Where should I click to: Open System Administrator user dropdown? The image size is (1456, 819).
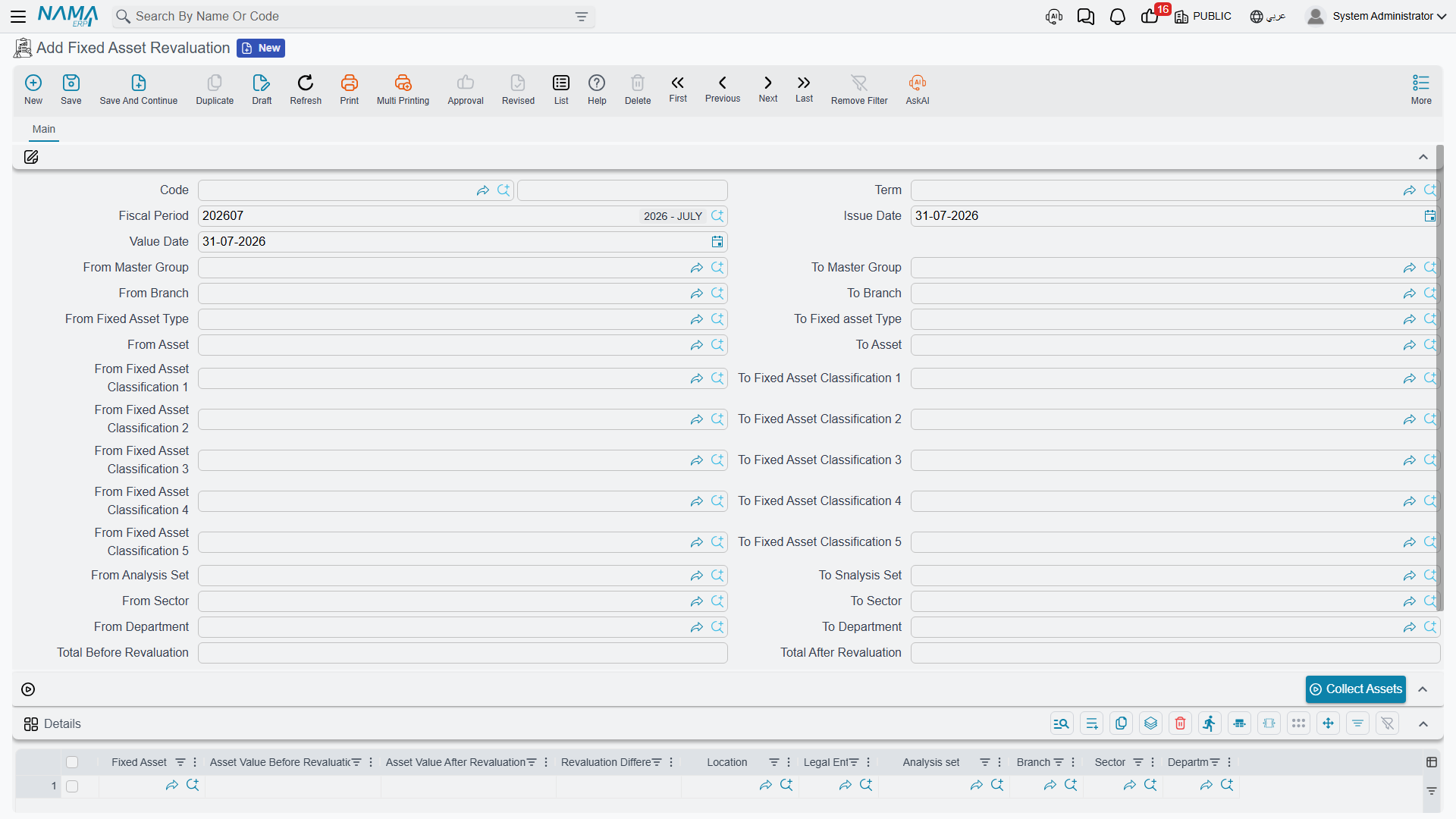pyautogui.click(x=1376, y=16)
